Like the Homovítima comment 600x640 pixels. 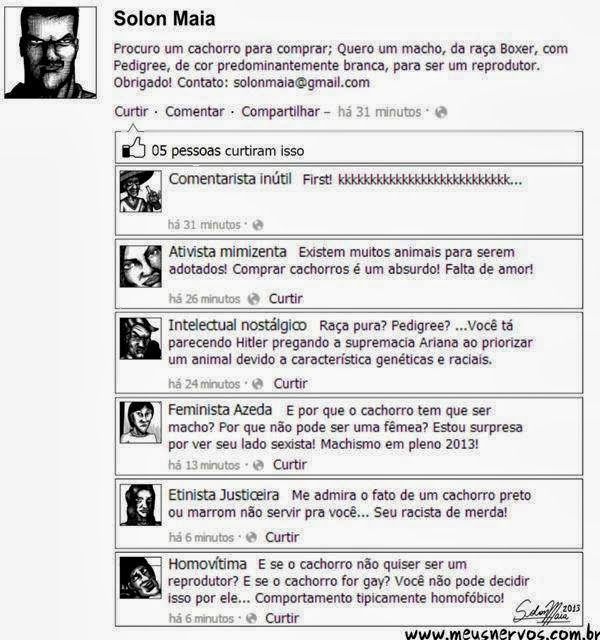(x=282, y=618)
